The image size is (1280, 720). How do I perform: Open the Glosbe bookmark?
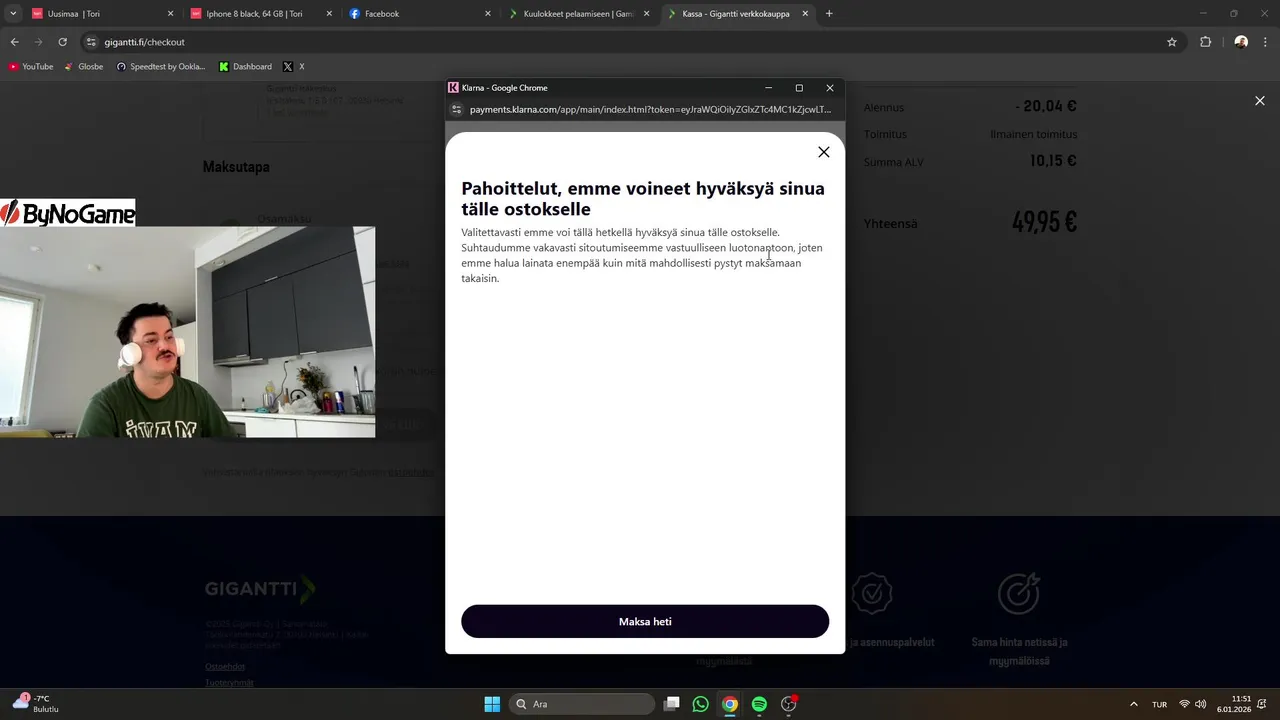tap(84, 67)
